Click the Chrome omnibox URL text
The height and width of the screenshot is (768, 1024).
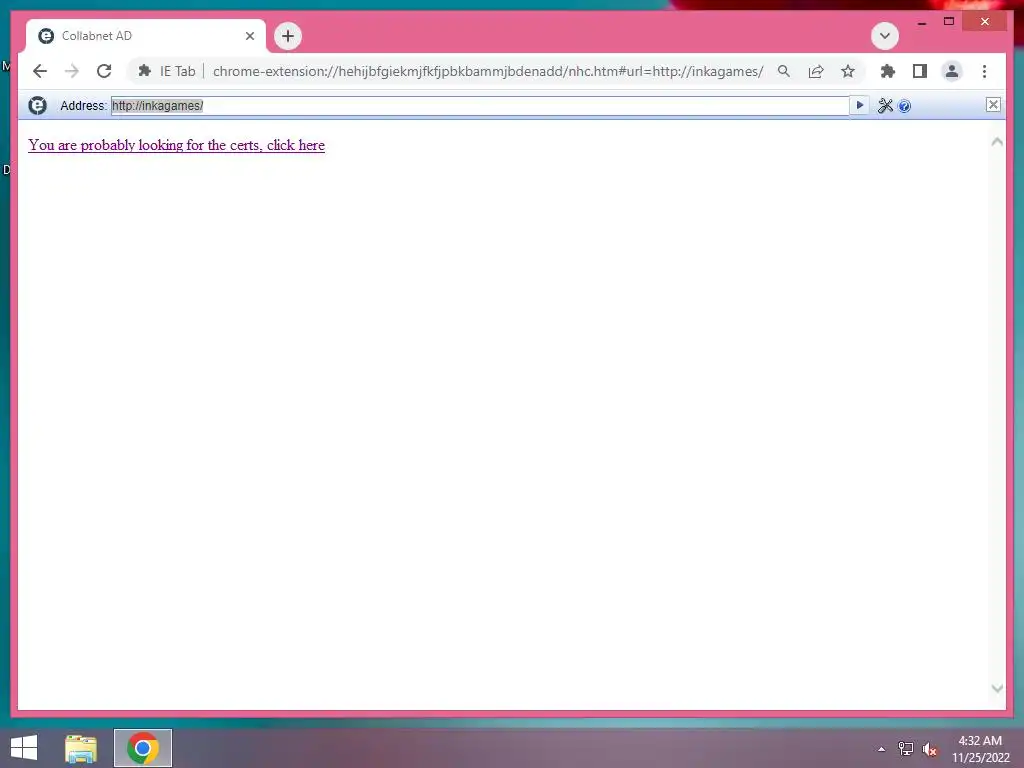[x=488, y=71]
